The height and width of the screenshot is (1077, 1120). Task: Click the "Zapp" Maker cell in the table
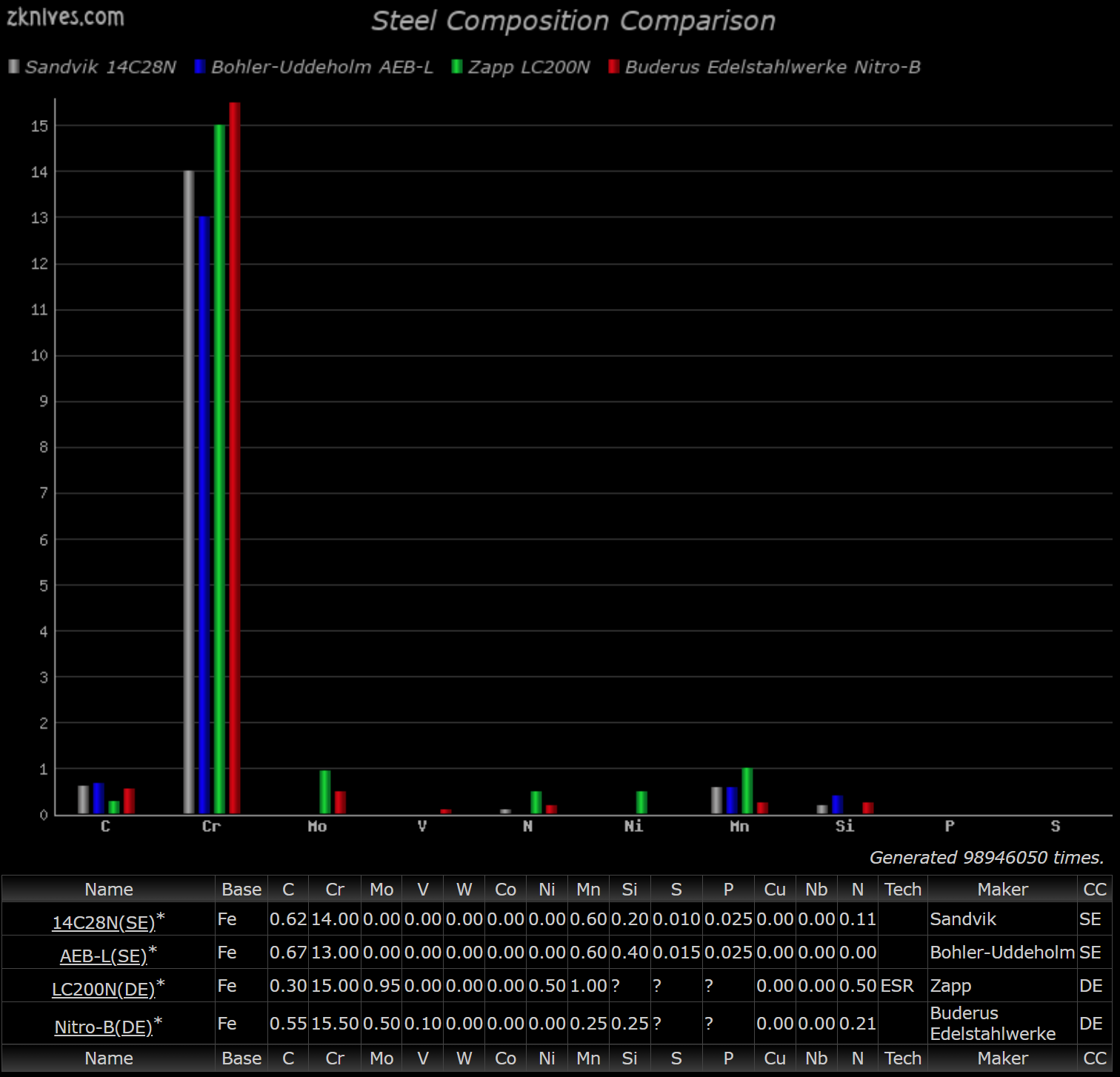[x=1003, y=986]
